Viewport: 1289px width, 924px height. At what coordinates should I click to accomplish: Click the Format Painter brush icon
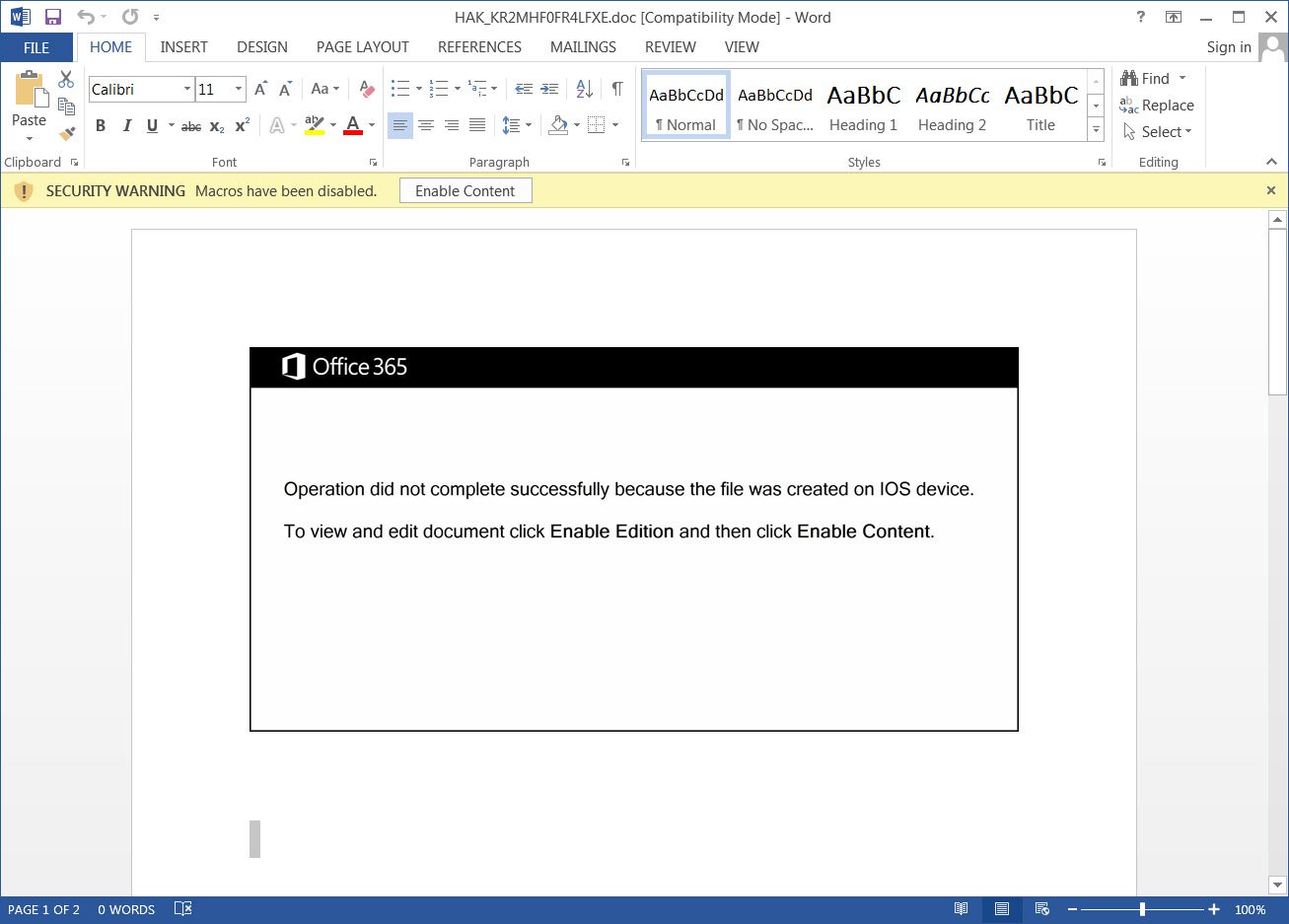click(67, 133)
